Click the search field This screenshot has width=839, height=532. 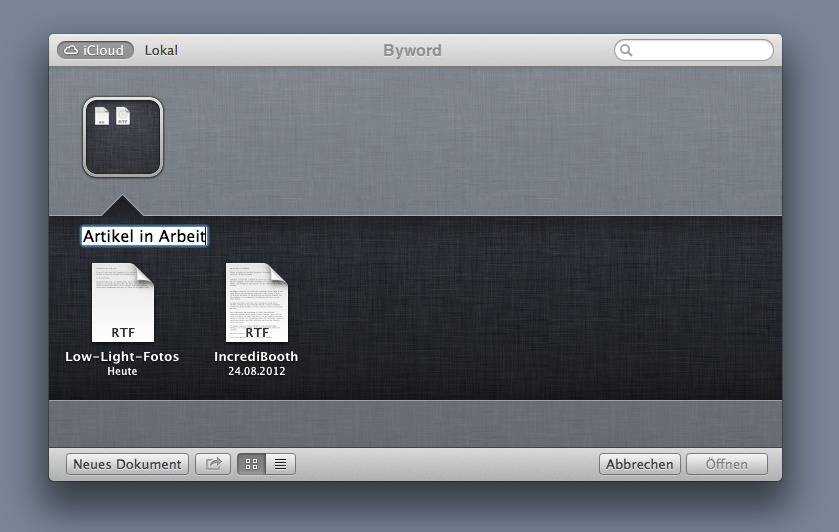[693, 50]
